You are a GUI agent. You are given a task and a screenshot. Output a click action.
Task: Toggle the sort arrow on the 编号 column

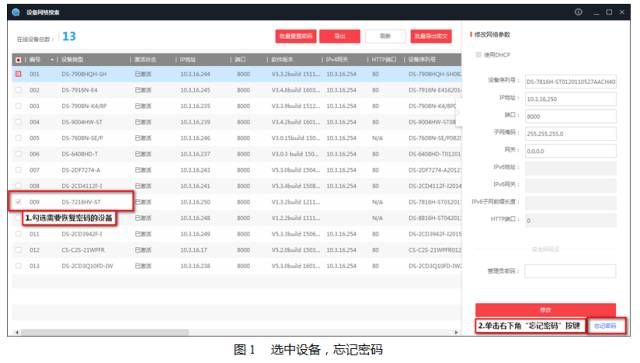[x=52, y=60]
